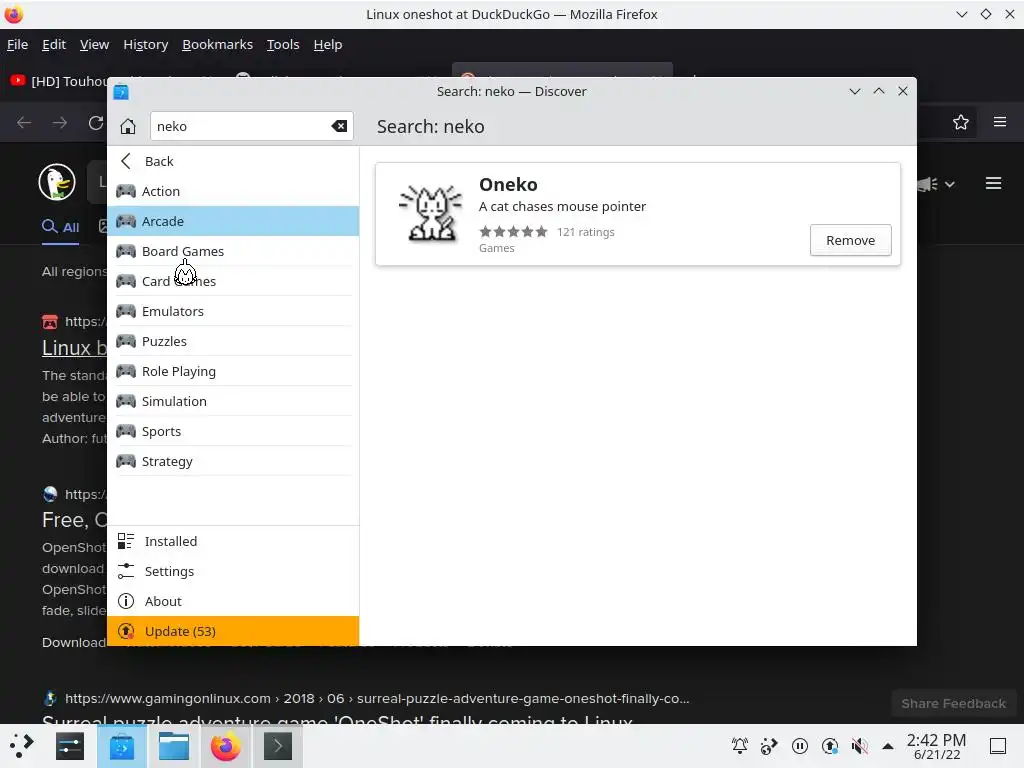The height and width of the screenshot is (768, 1024).
Task: Show desktop via taskbar corner button
Action: [x=998, y=746]
